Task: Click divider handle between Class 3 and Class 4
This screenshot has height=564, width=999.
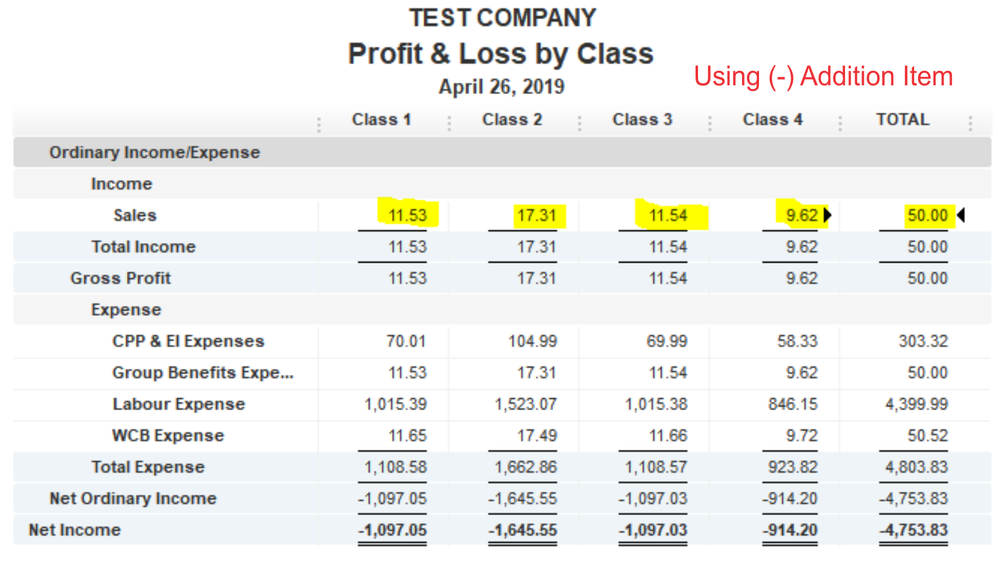Action: 710,123
